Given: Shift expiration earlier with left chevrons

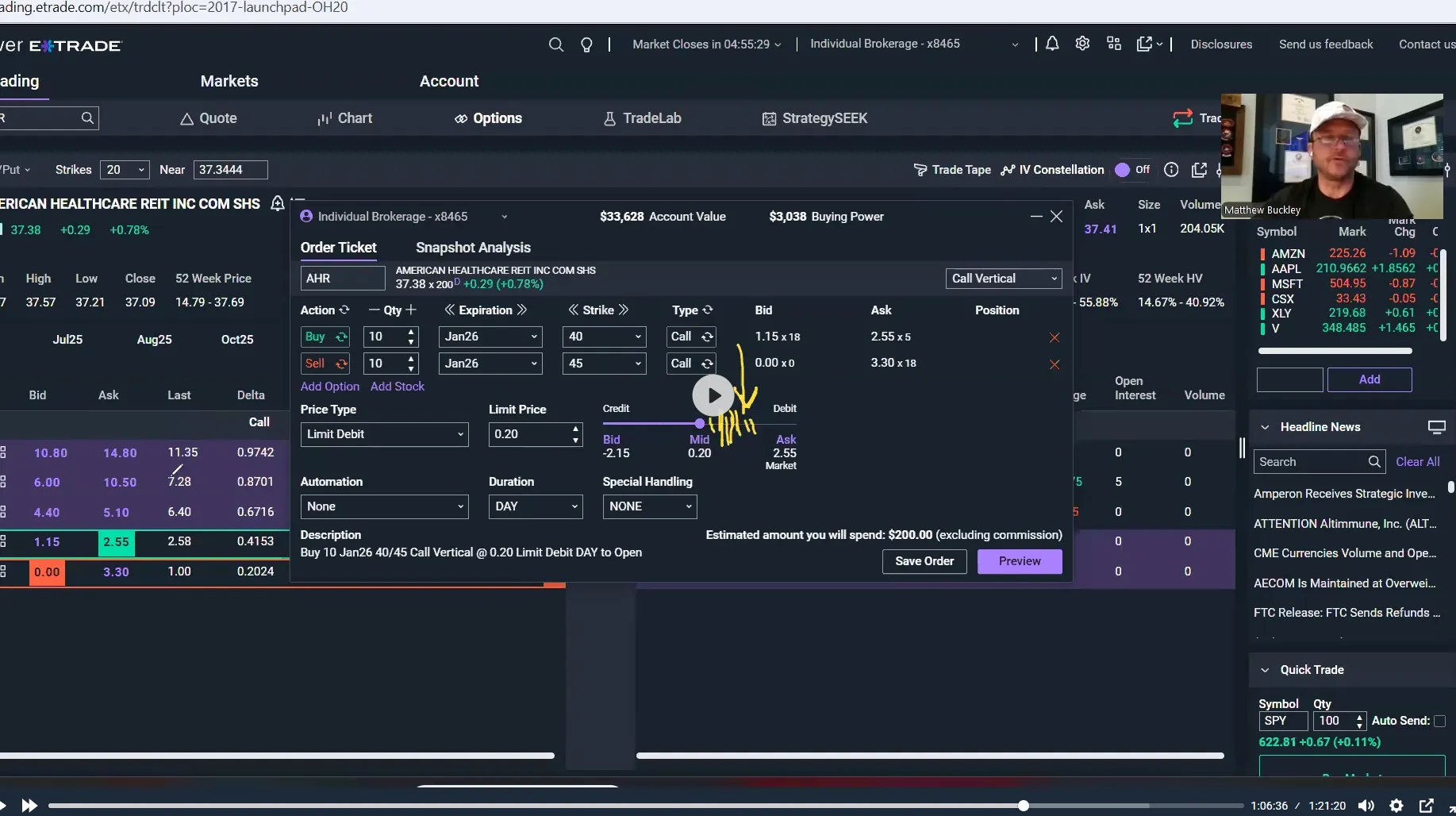Looking at the screenshot, I should click(x=450, y=310).
